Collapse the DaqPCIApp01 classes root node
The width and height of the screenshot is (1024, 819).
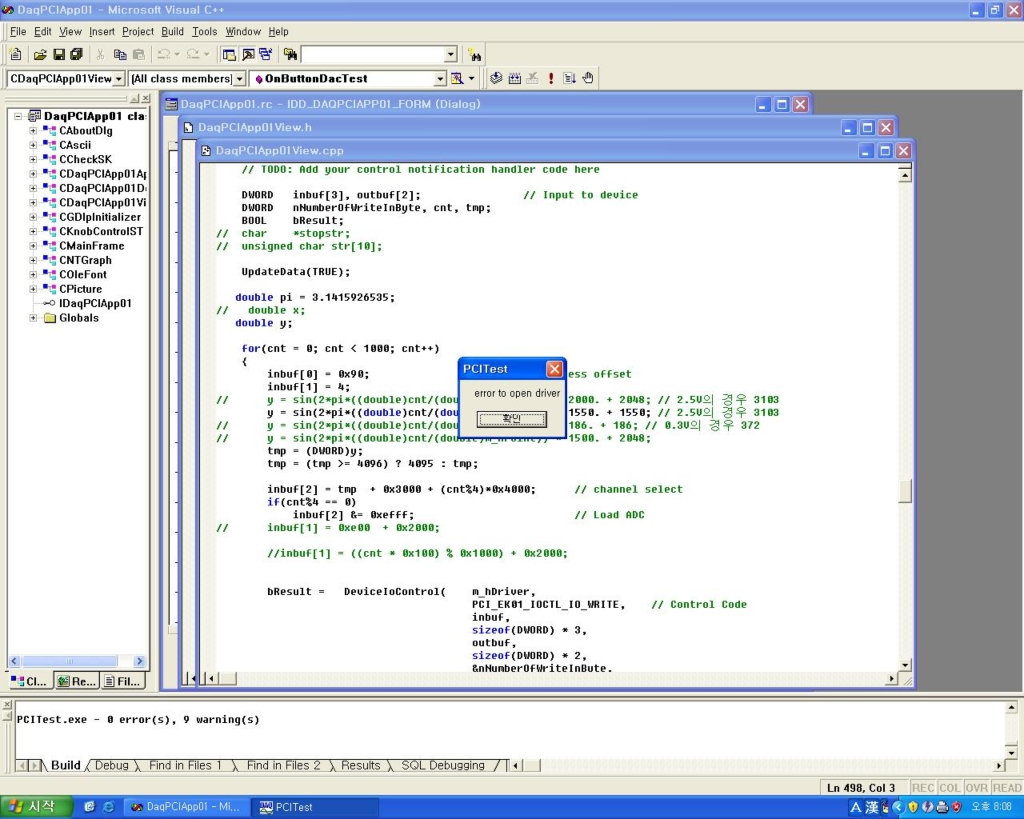[x=18, y=116]
